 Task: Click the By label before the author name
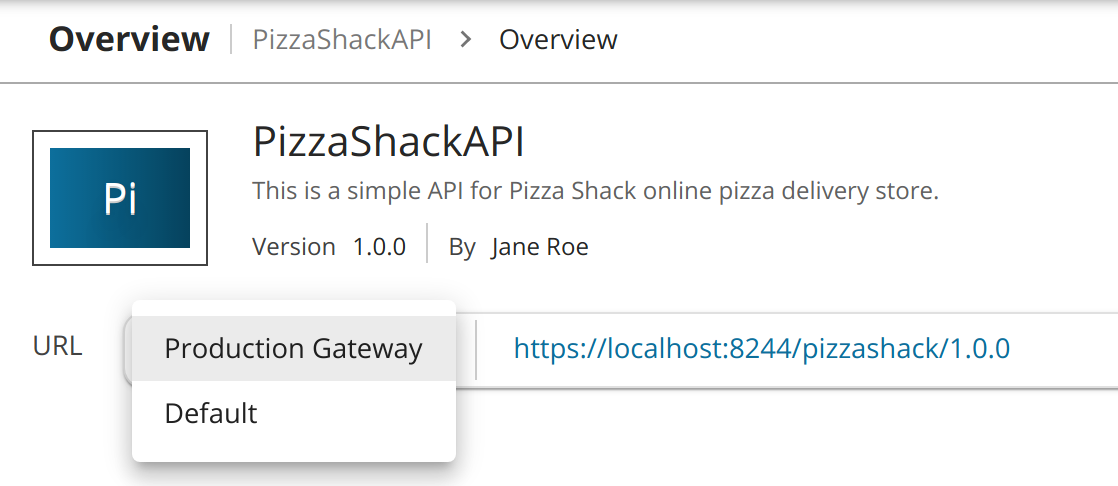coord(462,247)
